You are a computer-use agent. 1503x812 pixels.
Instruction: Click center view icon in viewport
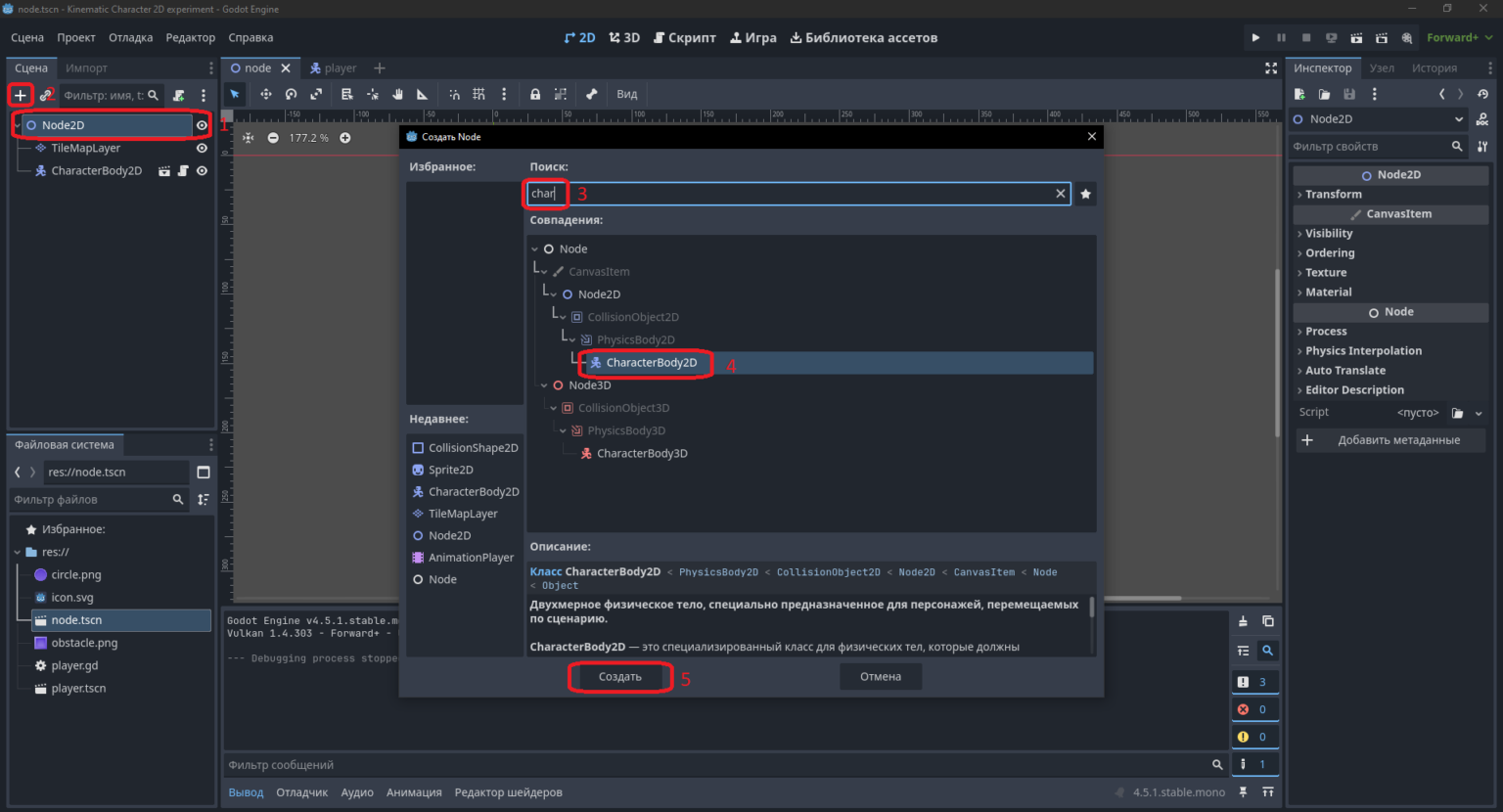(x=248, y=138)
